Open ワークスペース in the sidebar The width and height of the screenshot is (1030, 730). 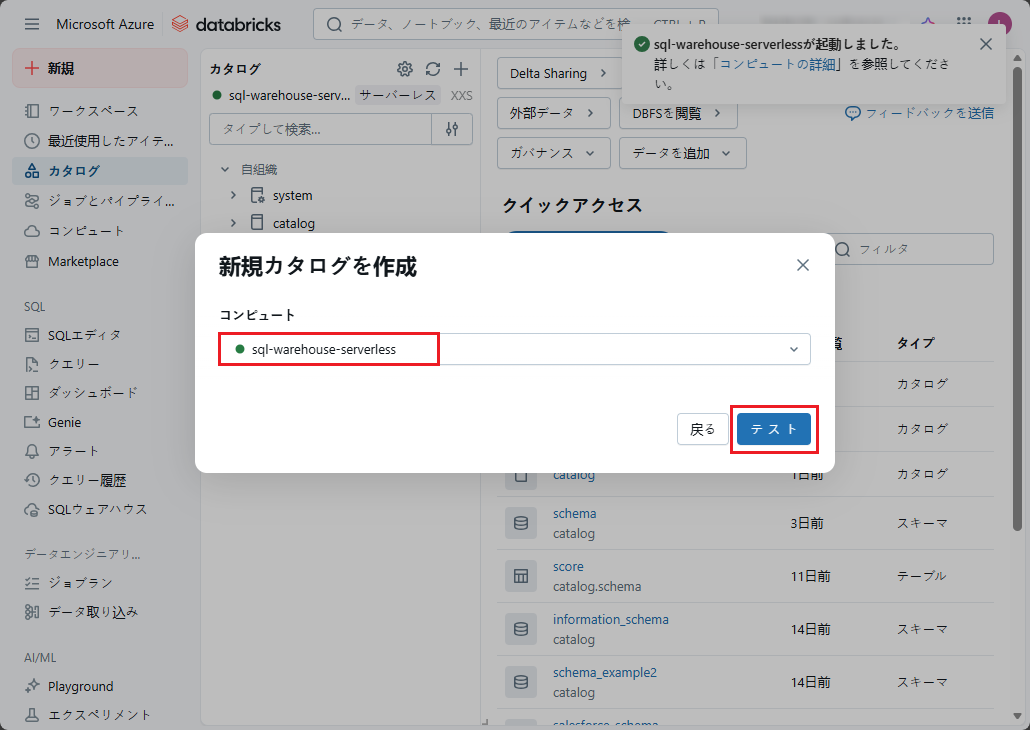click(93, 111)
